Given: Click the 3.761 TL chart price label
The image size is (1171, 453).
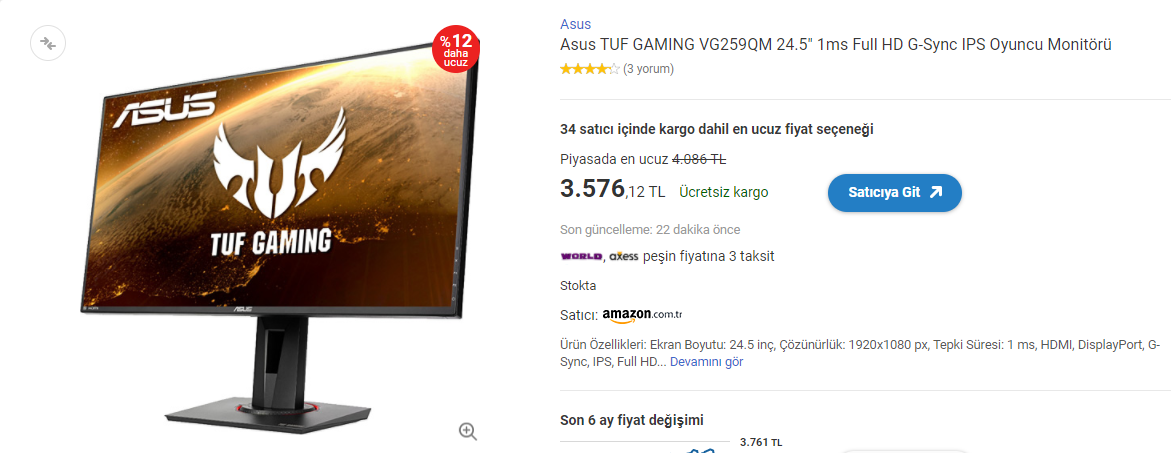Looking at the screenshot, I should [x=761, y=443].
